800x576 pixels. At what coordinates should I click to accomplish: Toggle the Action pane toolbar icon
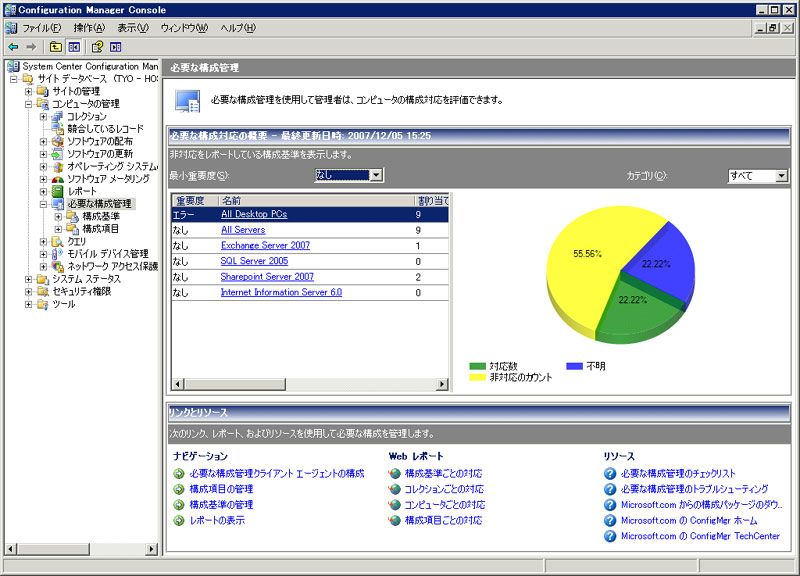(x=116, y=47)
